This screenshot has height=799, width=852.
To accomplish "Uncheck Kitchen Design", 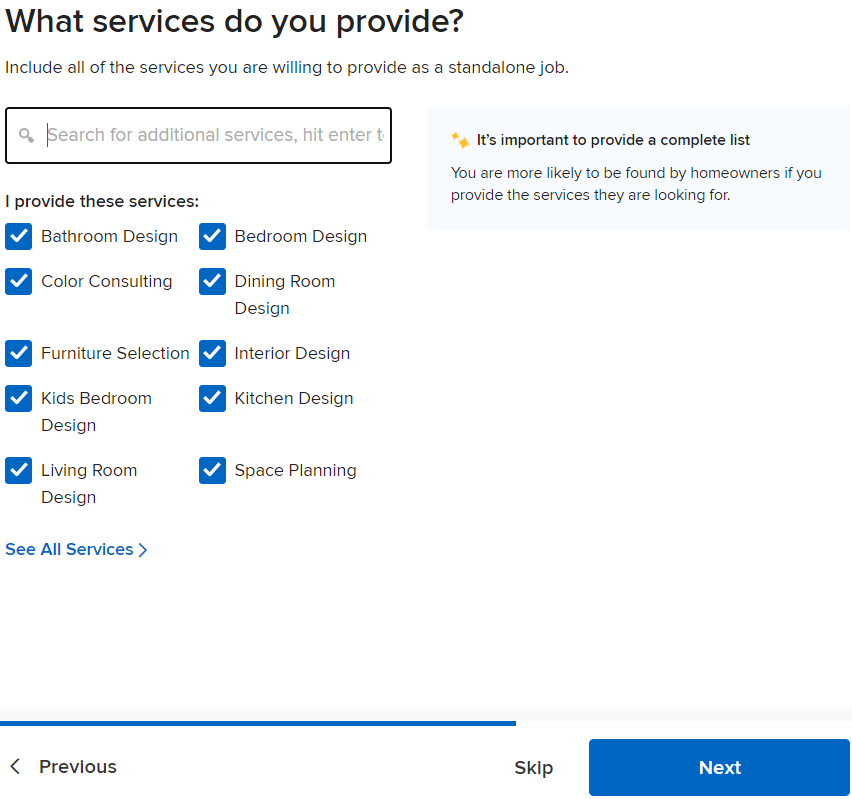I will (212, 398).
